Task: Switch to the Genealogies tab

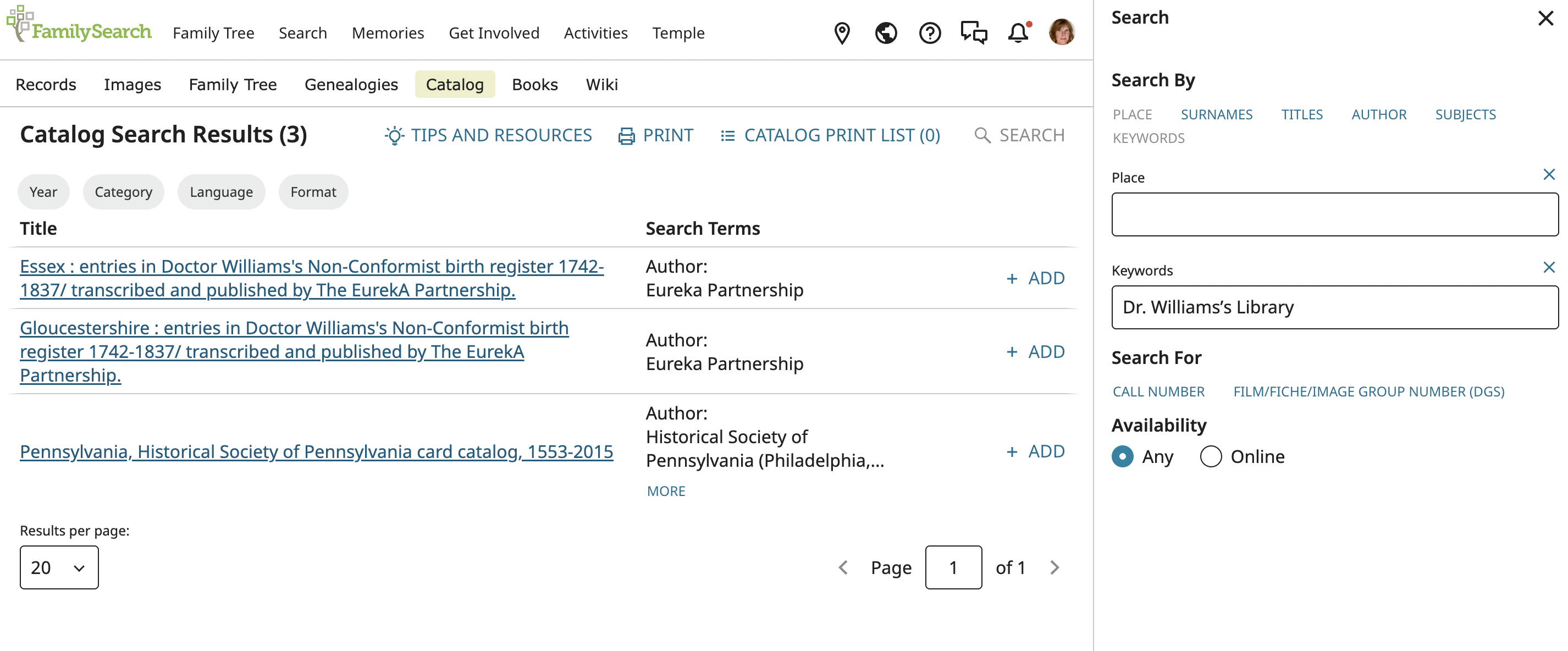Action: click(x=351, y=85)
